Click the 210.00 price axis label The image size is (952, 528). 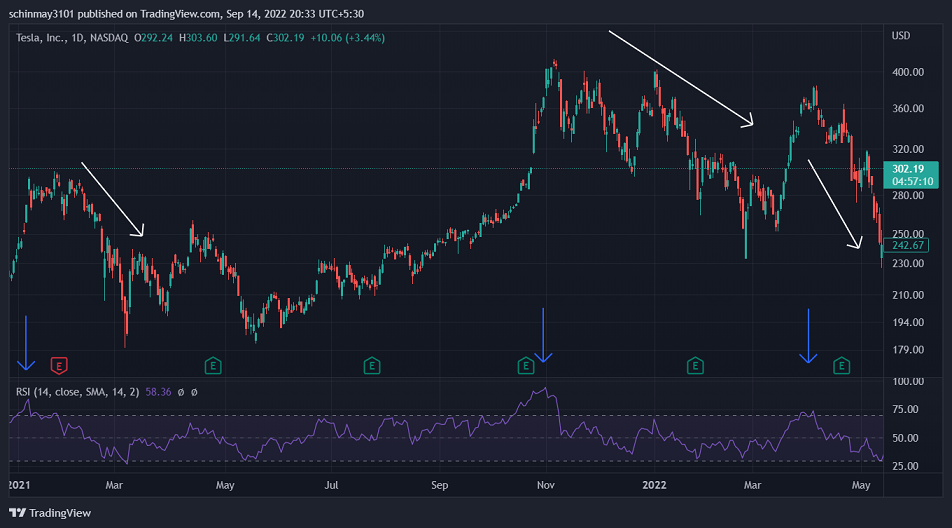click(x=908, y=296)
